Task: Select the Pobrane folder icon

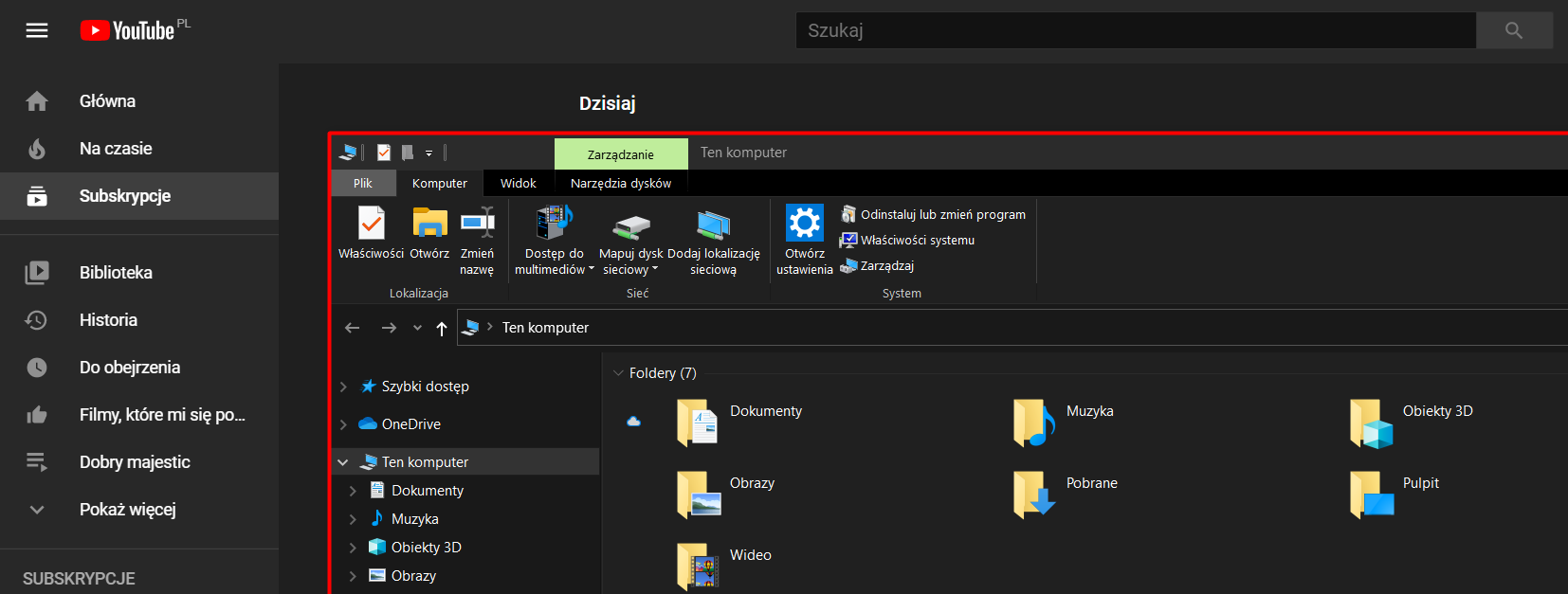Action: coord(1033,495)
